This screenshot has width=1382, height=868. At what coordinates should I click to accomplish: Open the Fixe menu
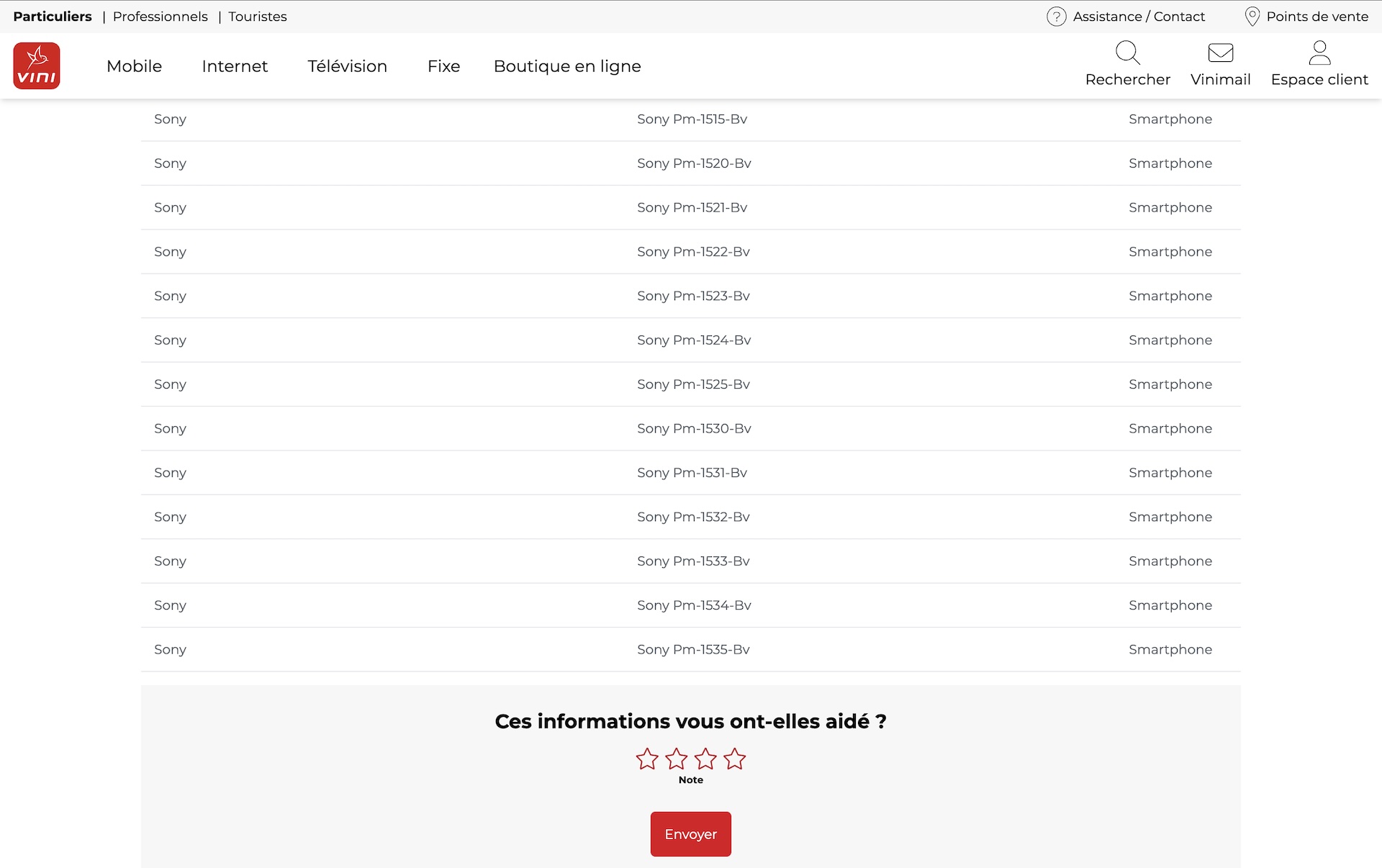pyautogui.click(x=443, y=66)
